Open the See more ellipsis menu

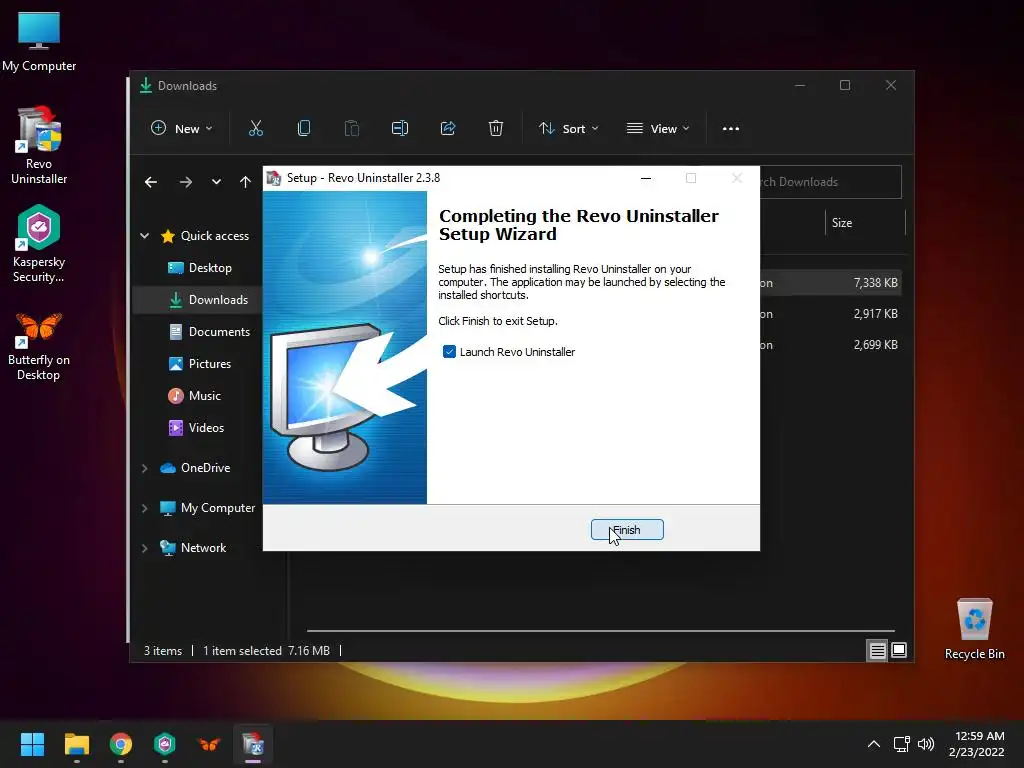click(x=731, y=129)
